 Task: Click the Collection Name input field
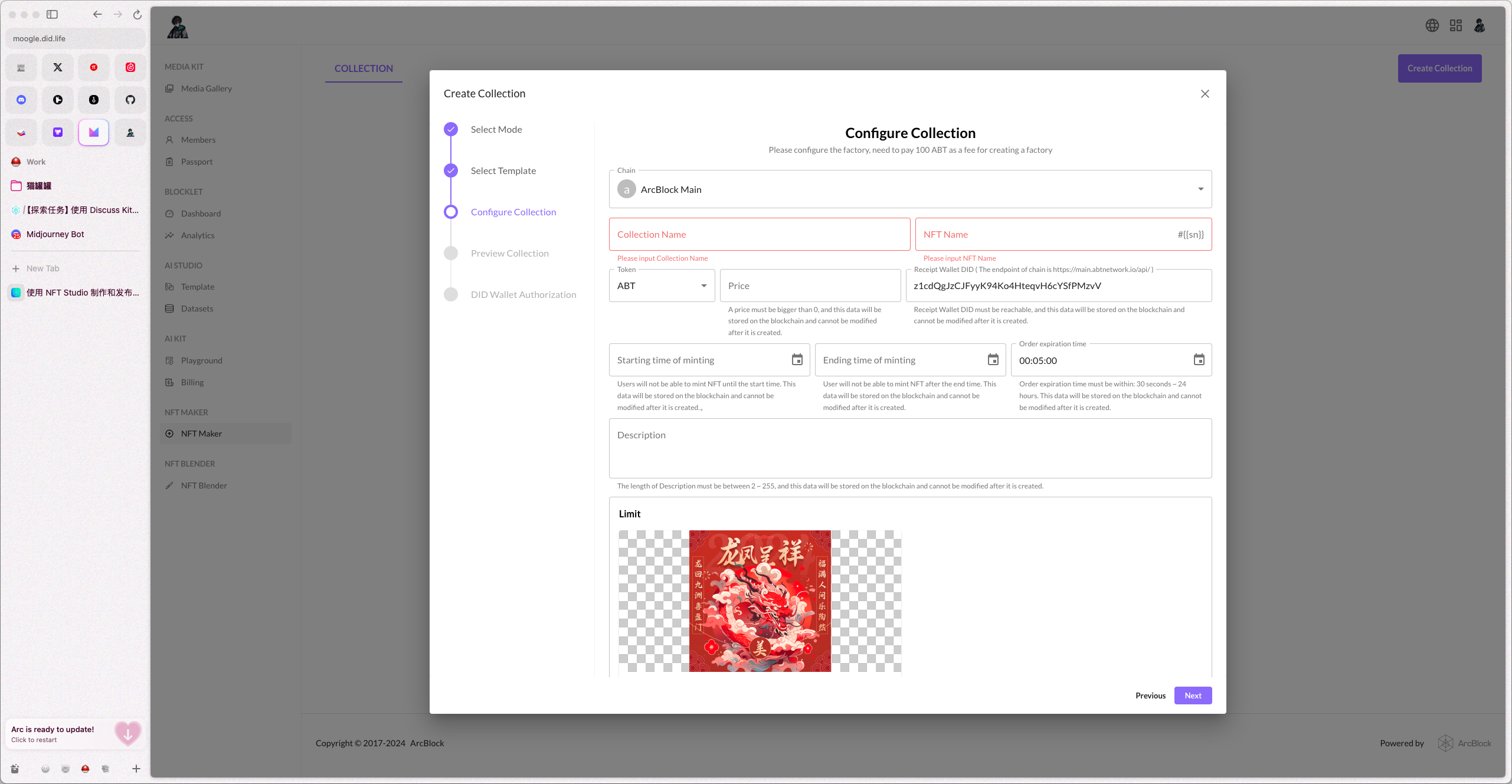tap(759, 235)
